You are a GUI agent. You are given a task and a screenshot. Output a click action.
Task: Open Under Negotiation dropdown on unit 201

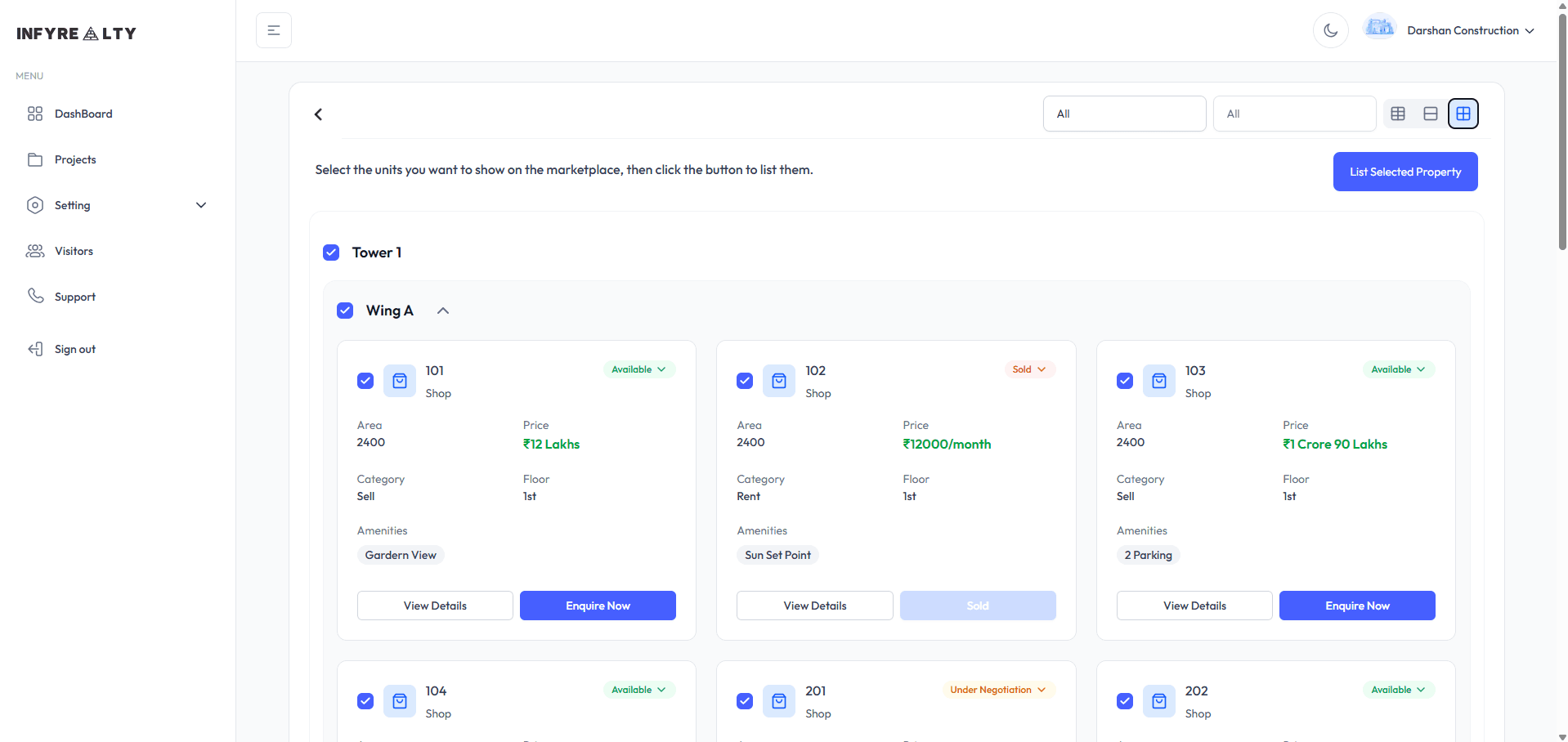point(998,690)
